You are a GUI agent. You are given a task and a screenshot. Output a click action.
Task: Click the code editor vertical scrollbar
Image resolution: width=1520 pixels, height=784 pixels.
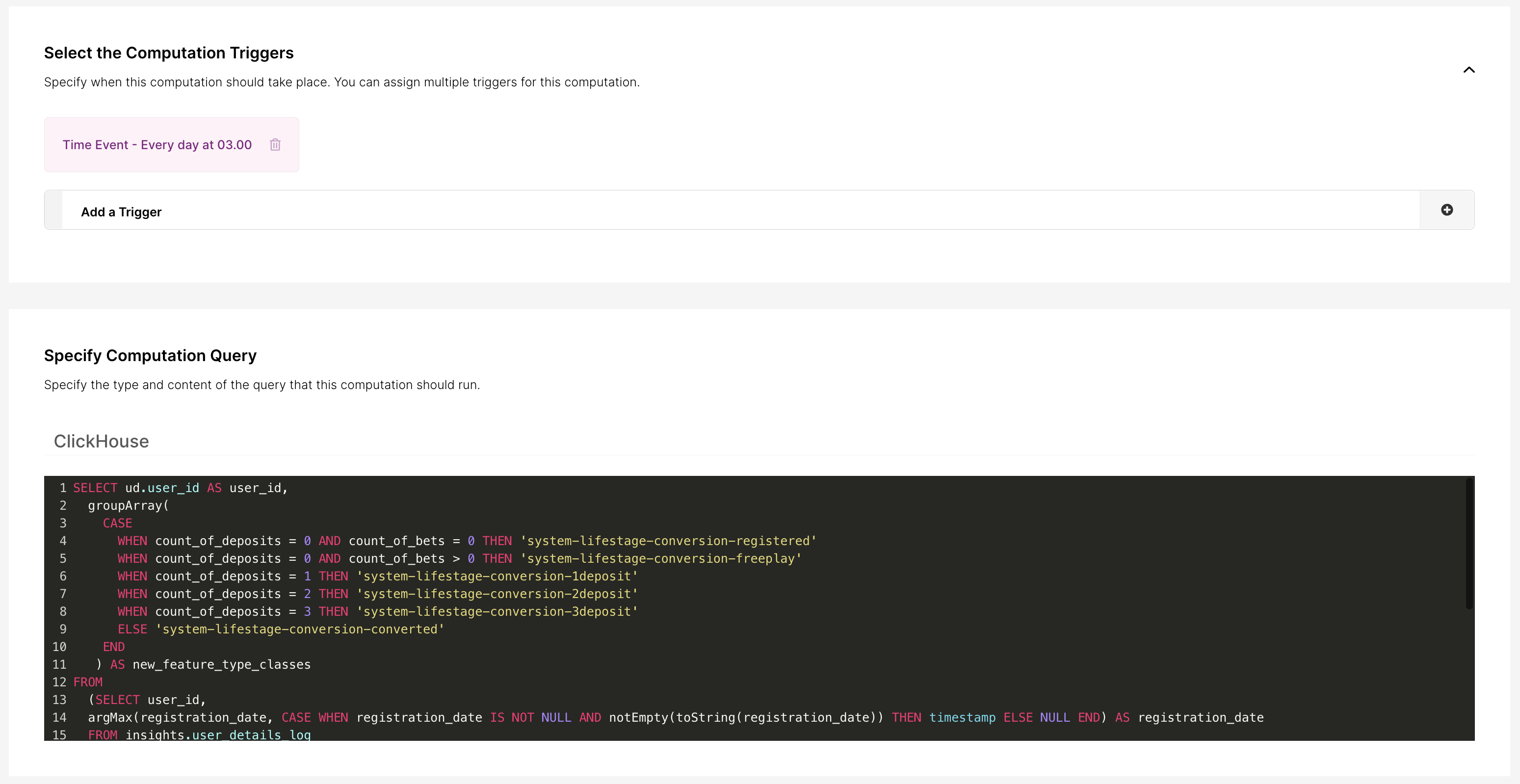pos(1468,543)
